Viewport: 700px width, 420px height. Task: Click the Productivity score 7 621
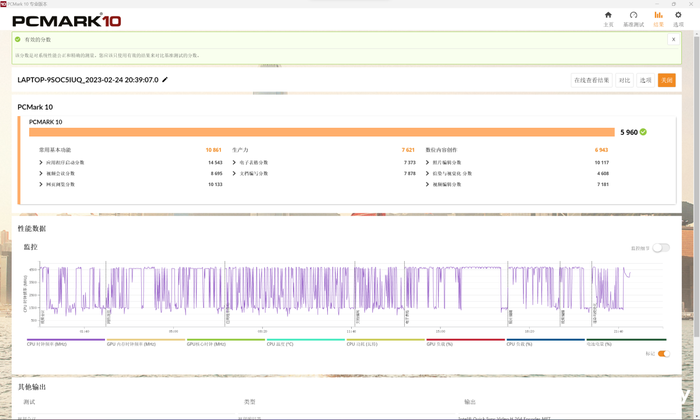pyautogui.click(x=408, y=150)
